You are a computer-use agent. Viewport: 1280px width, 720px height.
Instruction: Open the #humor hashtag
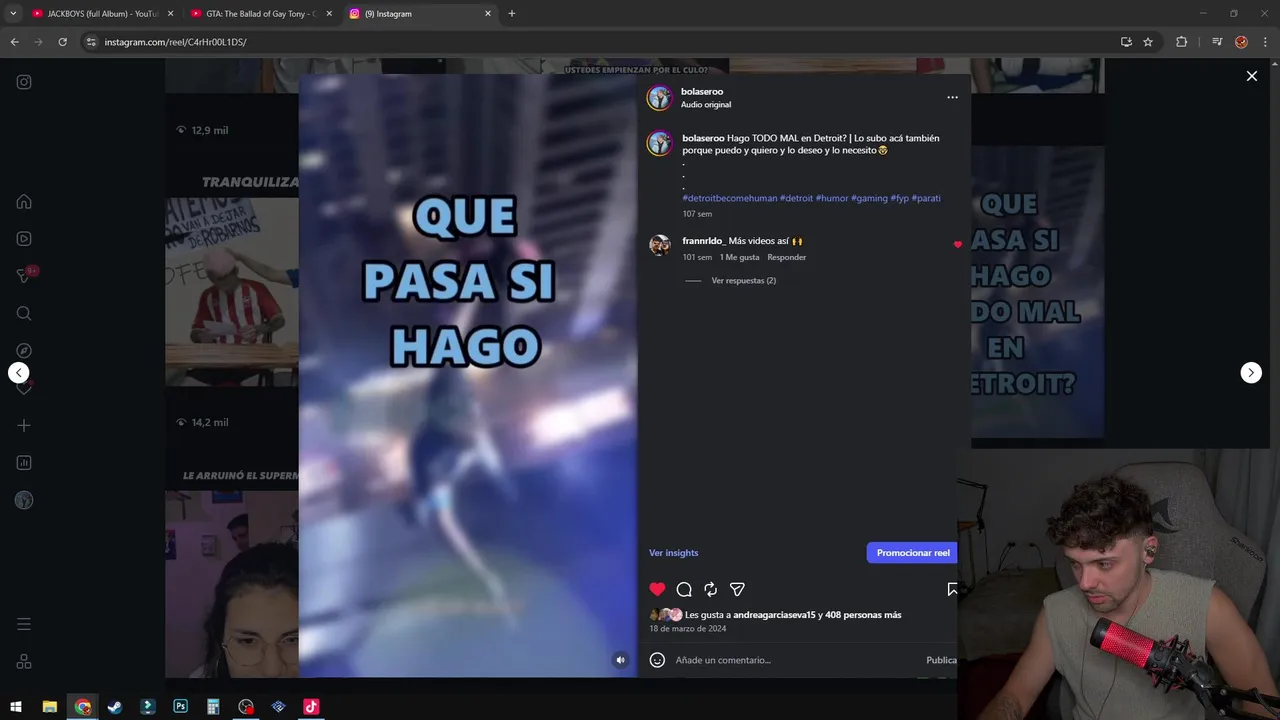pyautogui.click(x=832, y=198)
